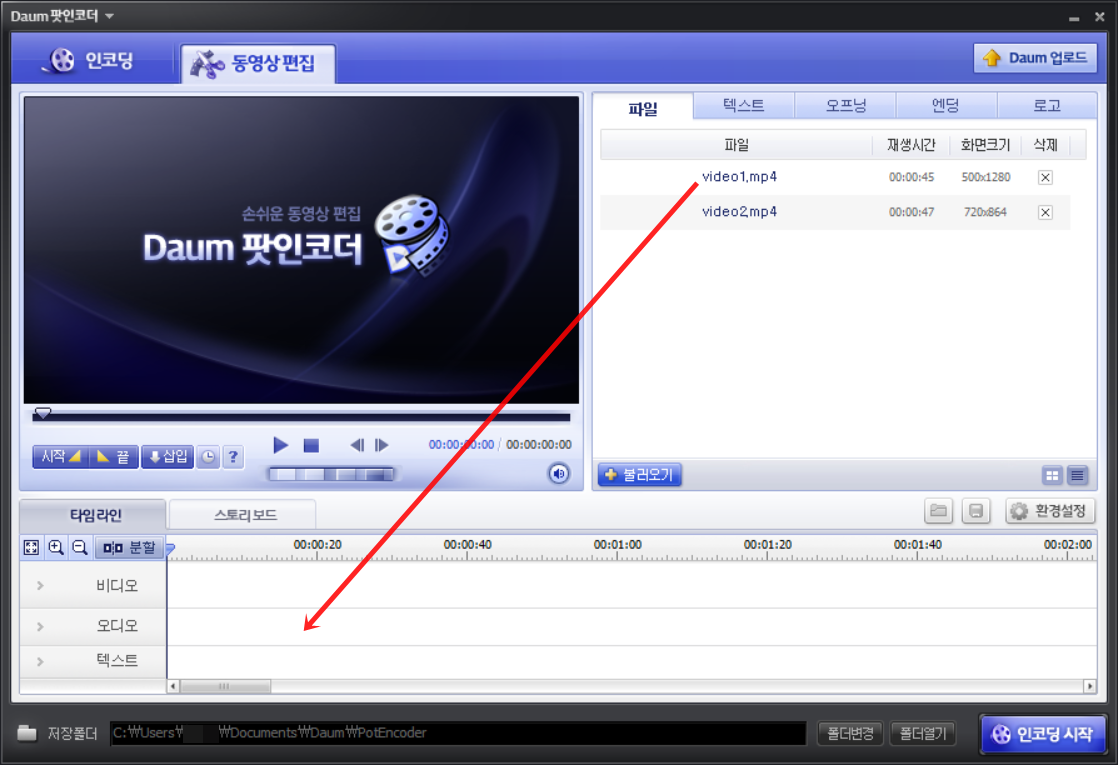Click the 저장폴더 folder icon
1118x765 pixels.
(27, 733)
